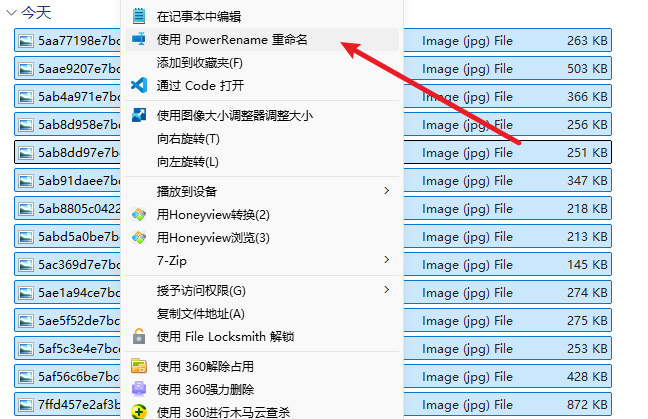Screen dimensions: 648x419
Task: Click Honeyview icon next to 用Honeyview浏览(3)
Action: tap(139, 238)
